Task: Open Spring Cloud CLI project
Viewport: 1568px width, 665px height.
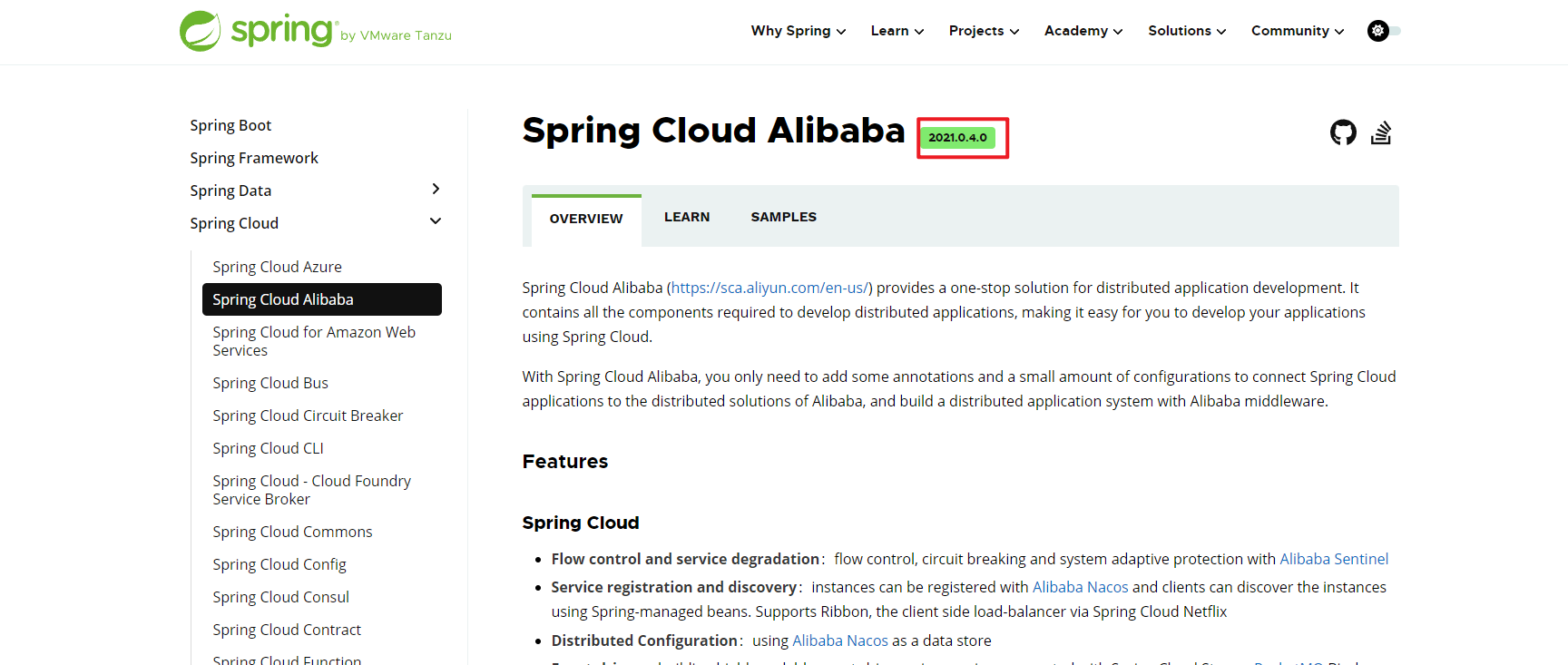Action: click(268, 448)
